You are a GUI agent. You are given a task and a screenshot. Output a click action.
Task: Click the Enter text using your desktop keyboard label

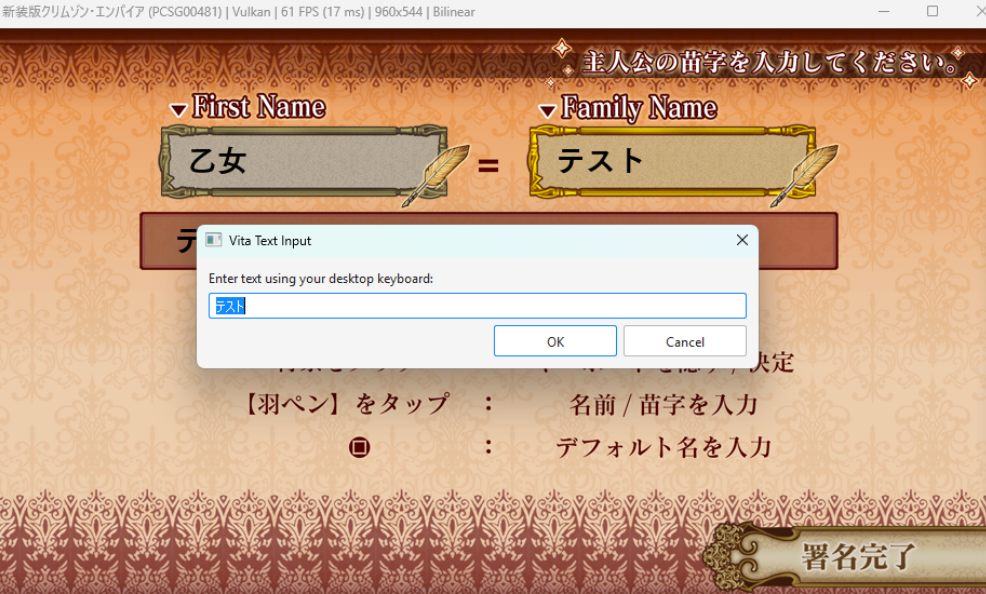pyautogui.click(x=321, y=278)
